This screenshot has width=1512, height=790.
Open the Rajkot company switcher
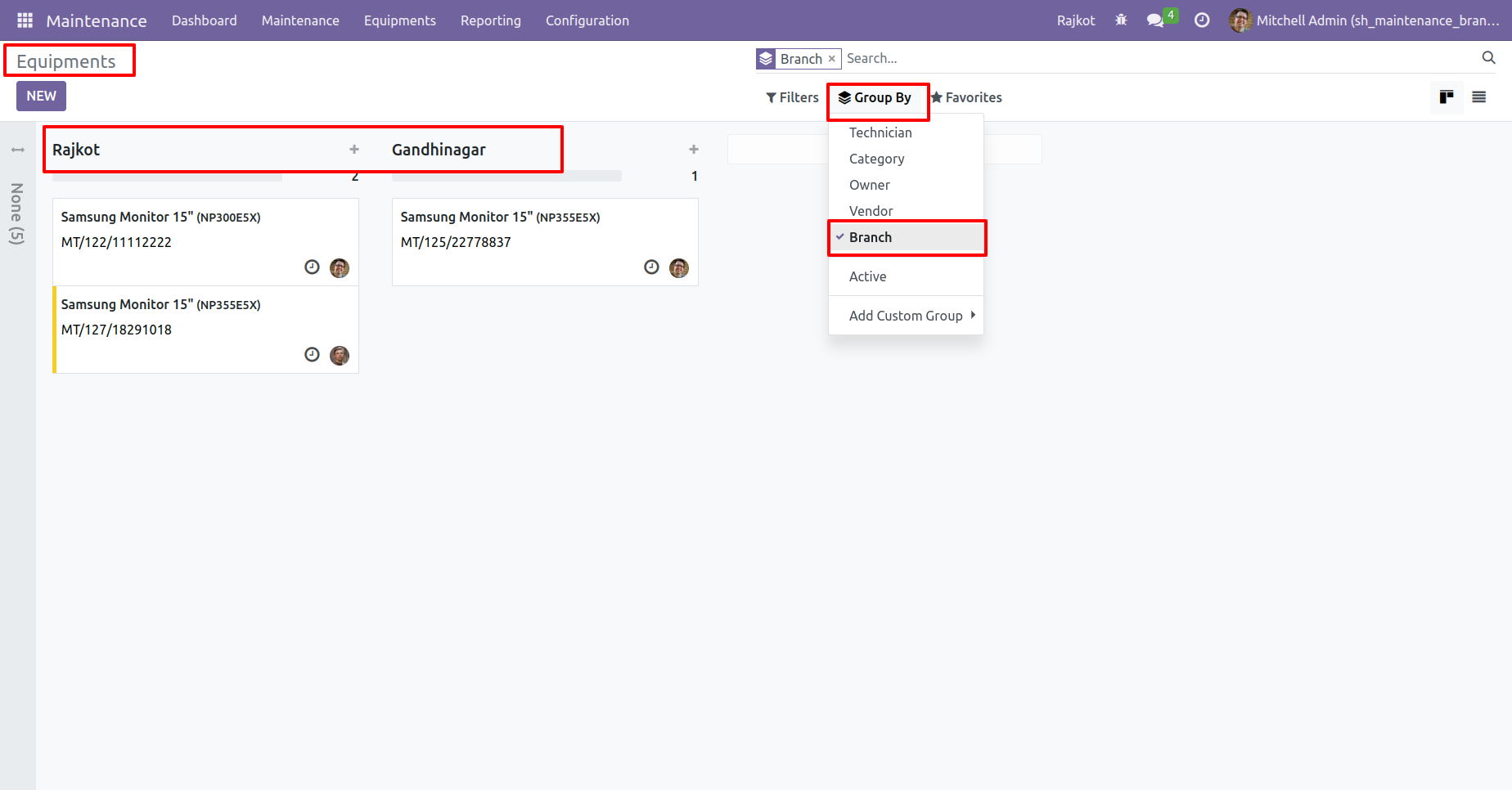[1076, 20]
